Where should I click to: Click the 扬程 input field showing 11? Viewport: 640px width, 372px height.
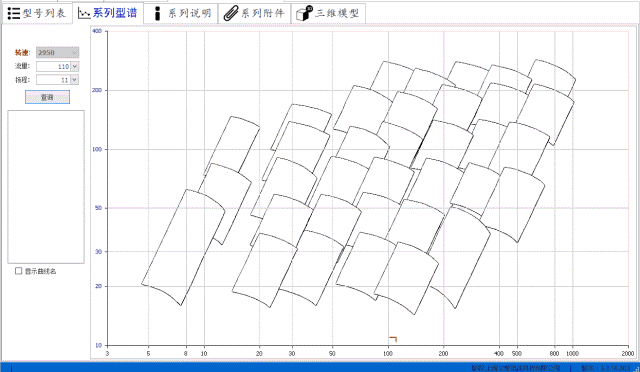pos(53,80)
